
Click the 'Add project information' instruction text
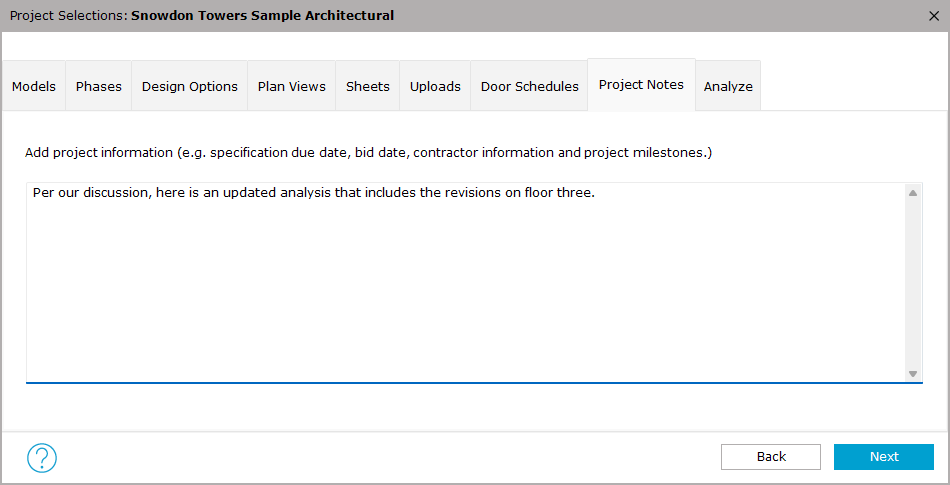pos(368,153)
